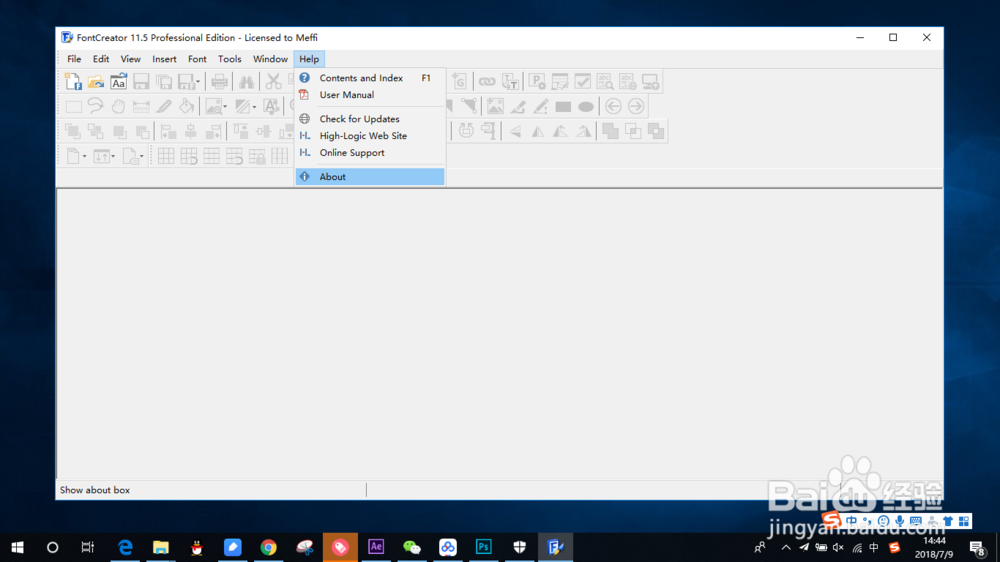Select the paint bucket tool
Screen dimensions: 1000x562
click(x=186, y=107)
